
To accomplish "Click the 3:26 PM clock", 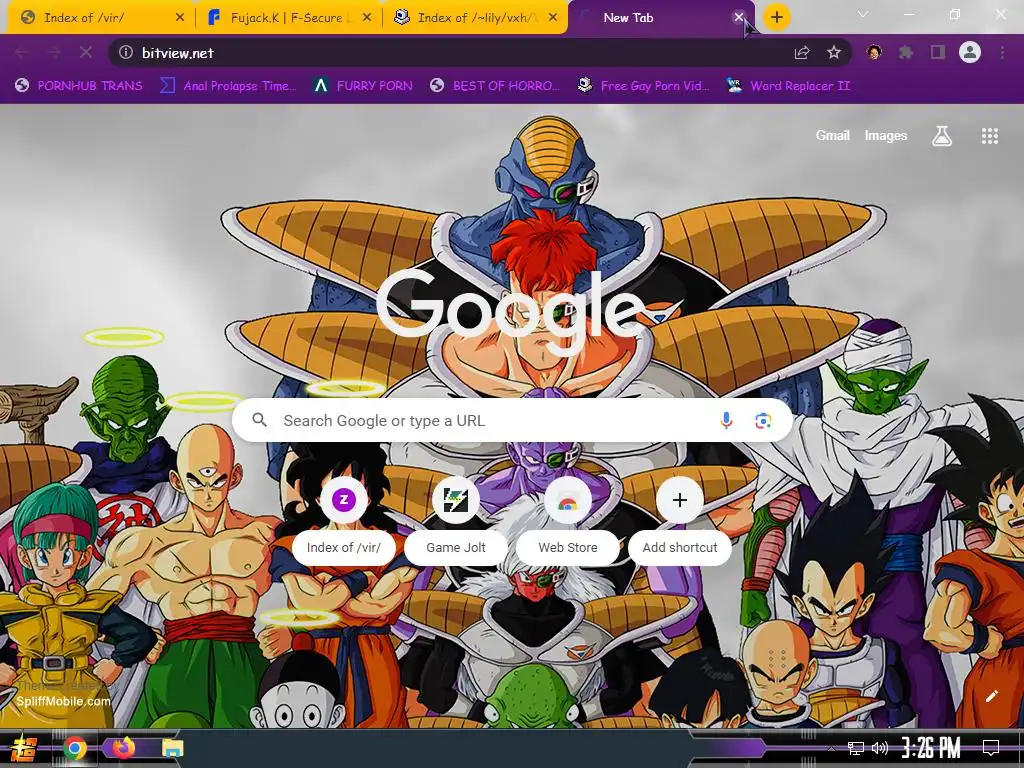I will (931, 748).
